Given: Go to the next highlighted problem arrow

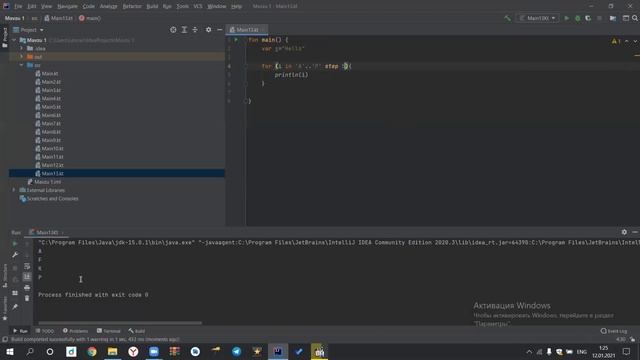Looking at the screenshot, I should (x=635, y=41).
